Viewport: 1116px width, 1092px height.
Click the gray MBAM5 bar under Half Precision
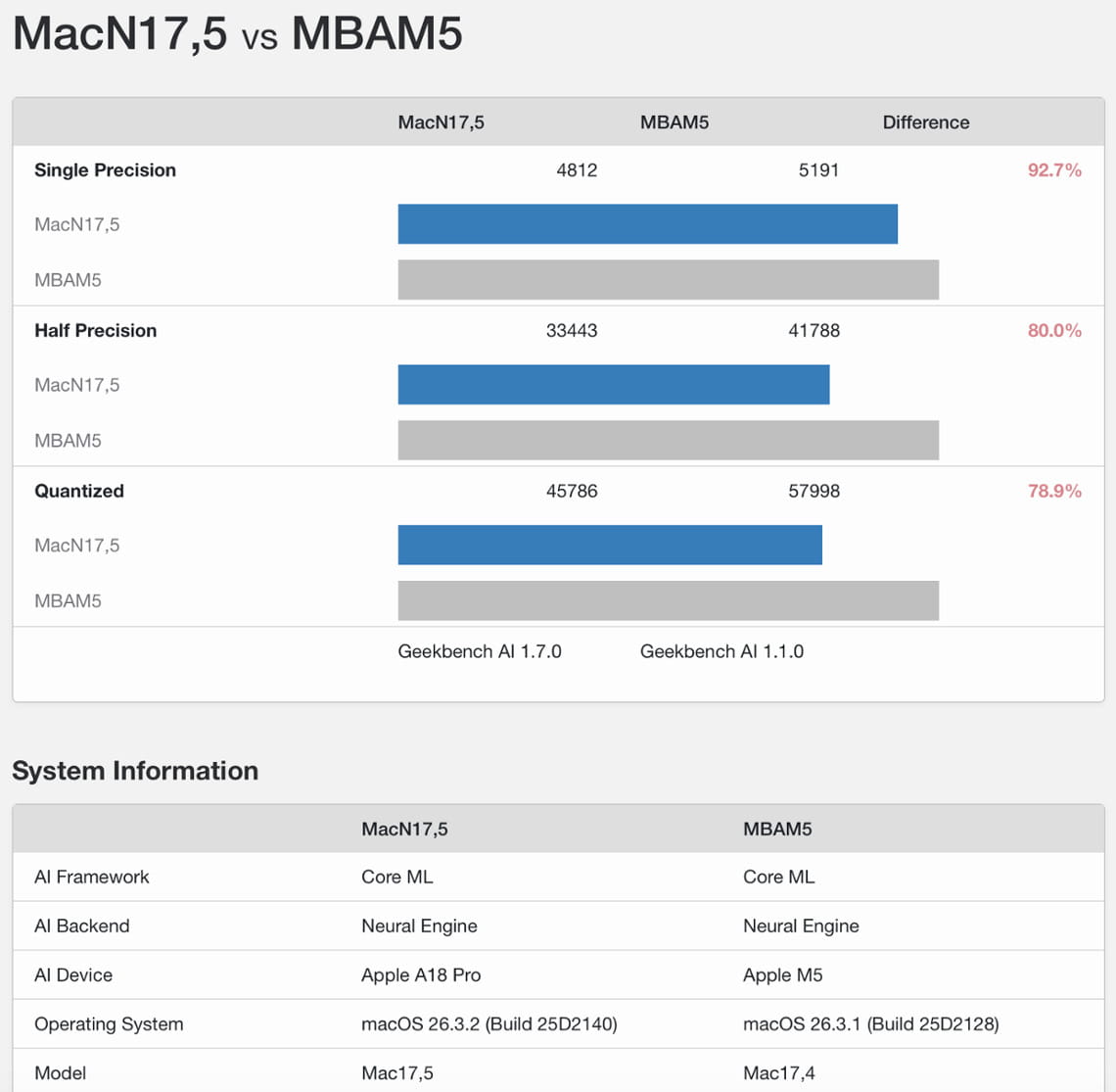point(668,440)
